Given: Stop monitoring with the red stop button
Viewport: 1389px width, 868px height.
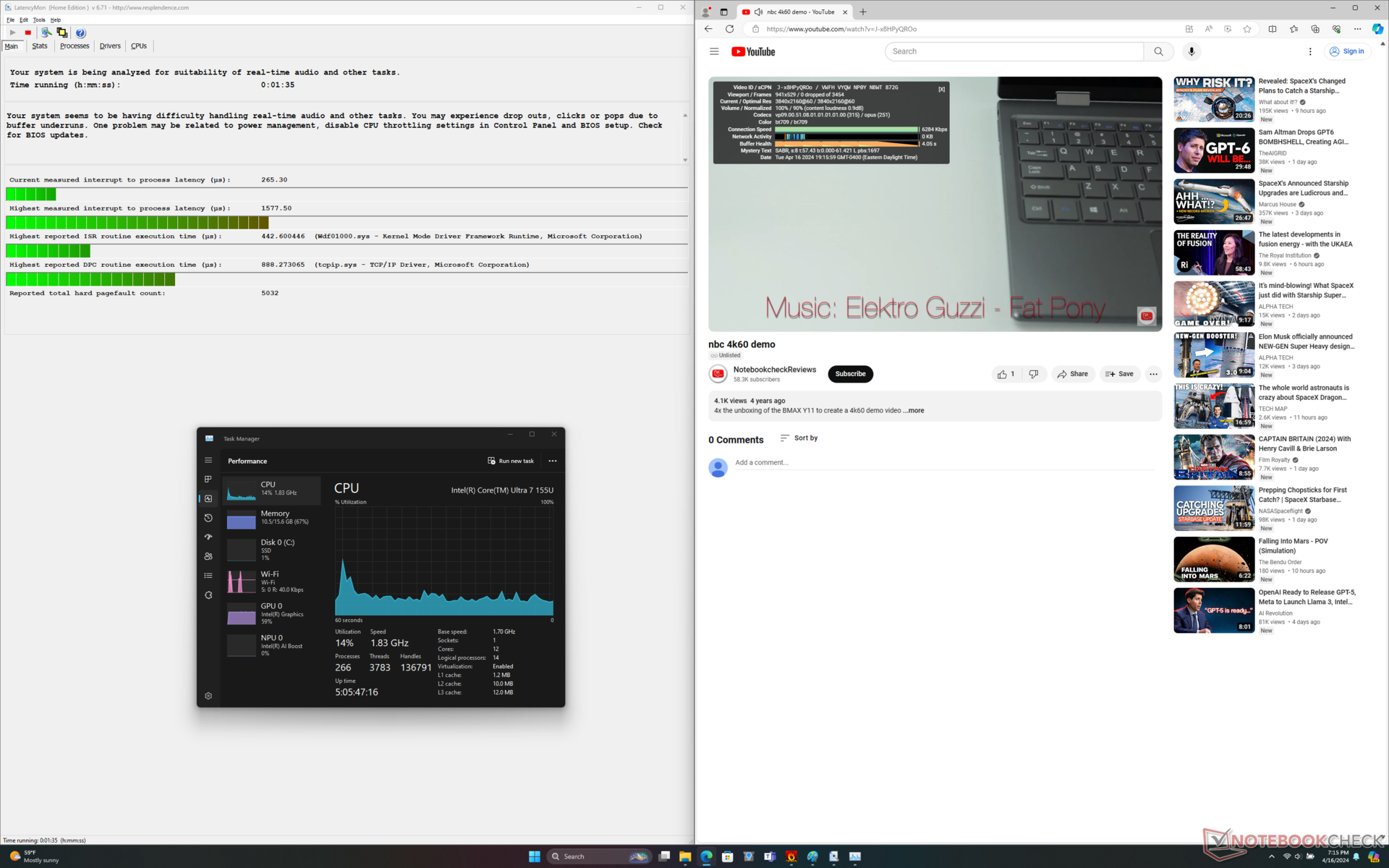Looking at the screenshot, I should click(28, 33).
